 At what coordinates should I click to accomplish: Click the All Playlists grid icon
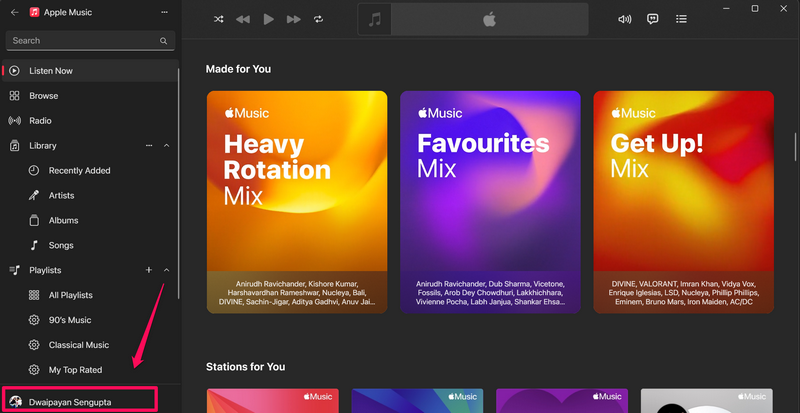[34, 296]
